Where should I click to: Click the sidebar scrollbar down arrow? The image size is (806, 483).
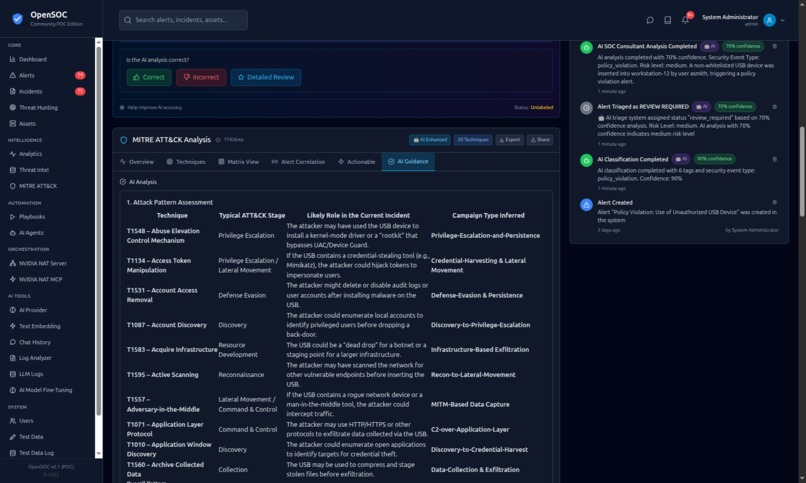(x=98, y=454)
